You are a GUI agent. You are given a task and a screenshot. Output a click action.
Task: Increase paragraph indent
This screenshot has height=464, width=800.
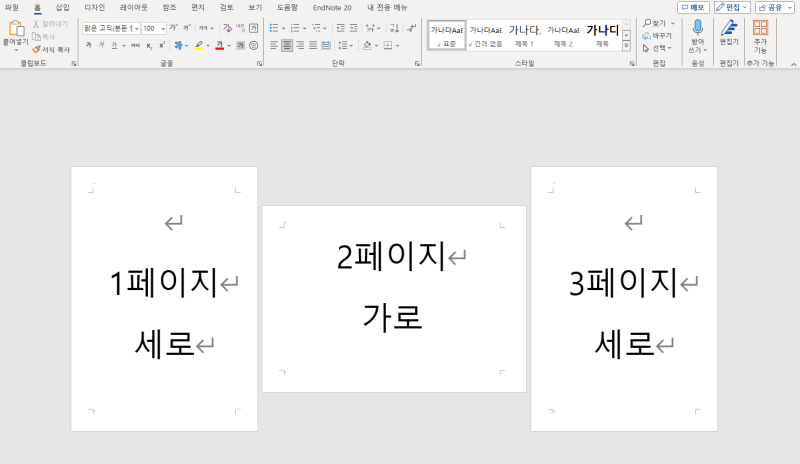click(354, 28)
